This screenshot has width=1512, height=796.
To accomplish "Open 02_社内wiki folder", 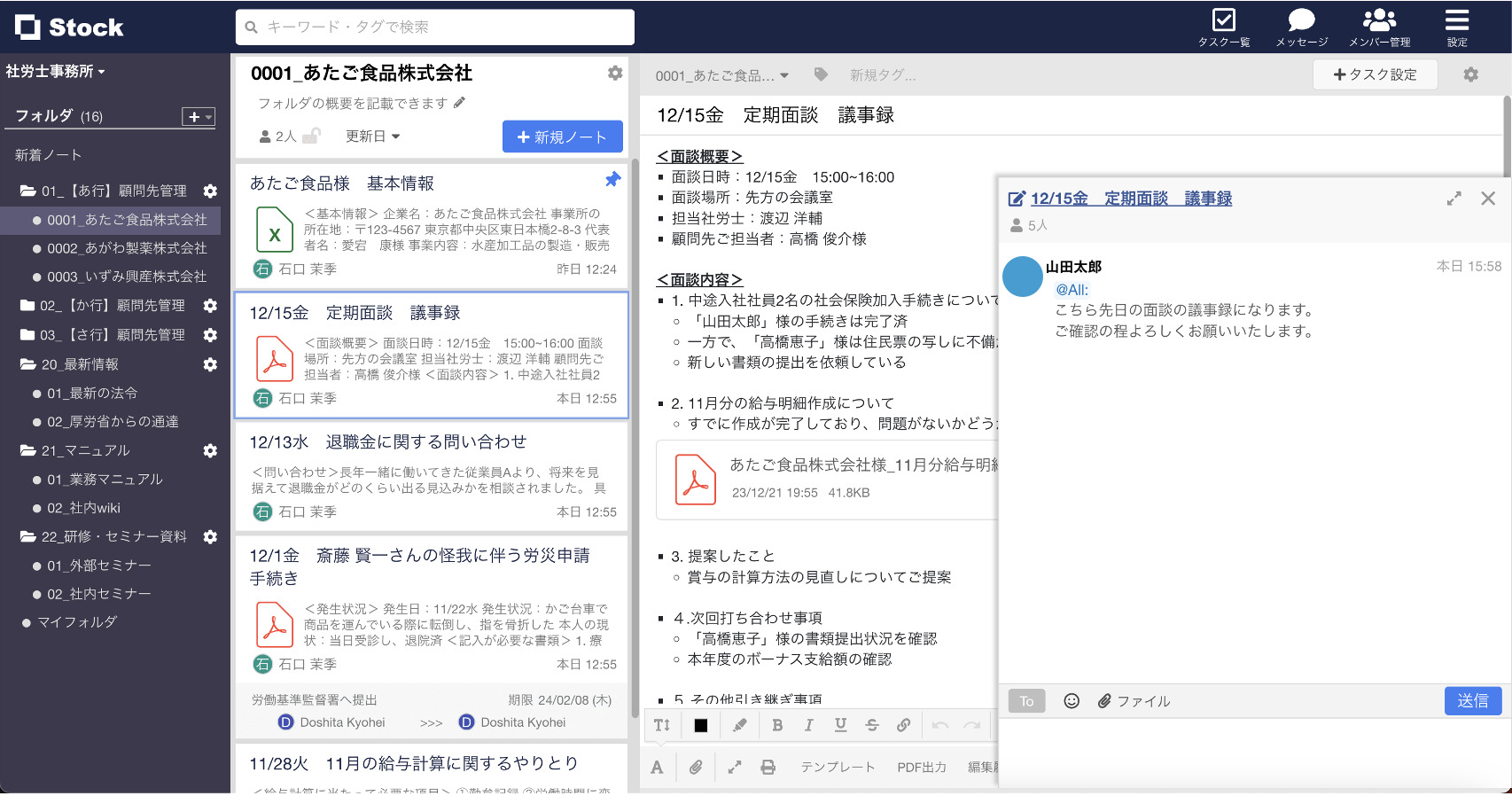I will [x=83, y=508].
